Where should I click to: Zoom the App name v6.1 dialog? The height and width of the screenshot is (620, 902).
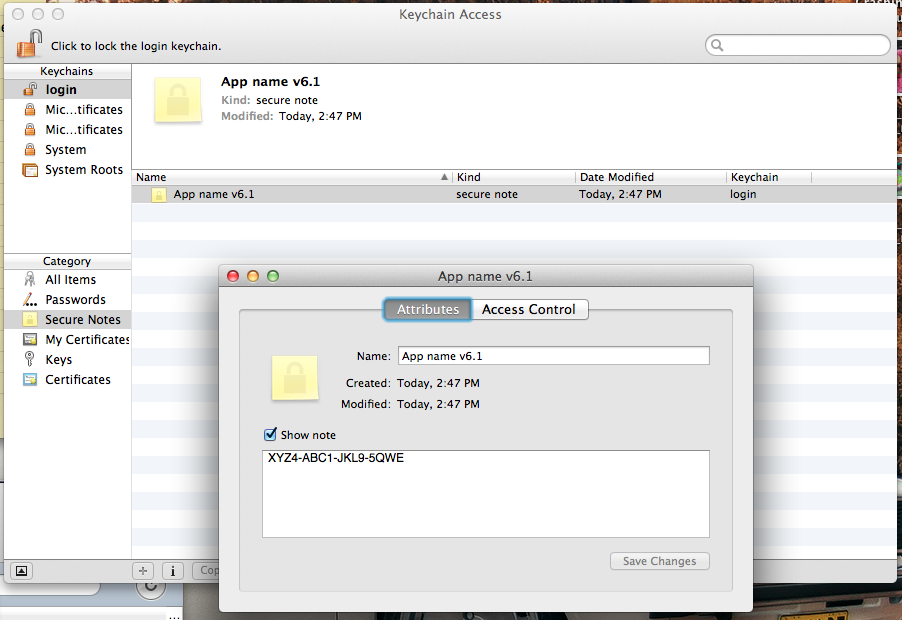coord(273,276)
